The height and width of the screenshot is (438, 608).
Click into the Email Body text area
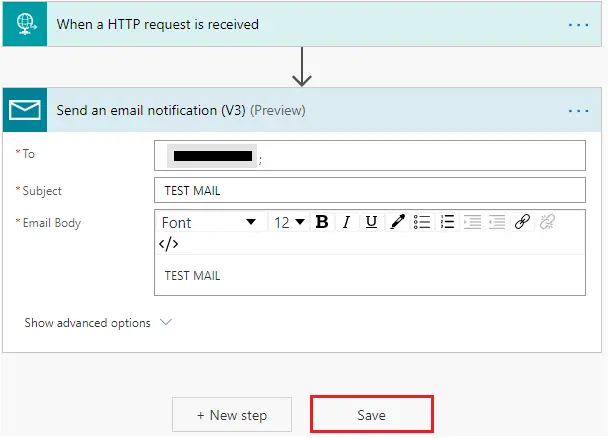(x=370, y=275)
